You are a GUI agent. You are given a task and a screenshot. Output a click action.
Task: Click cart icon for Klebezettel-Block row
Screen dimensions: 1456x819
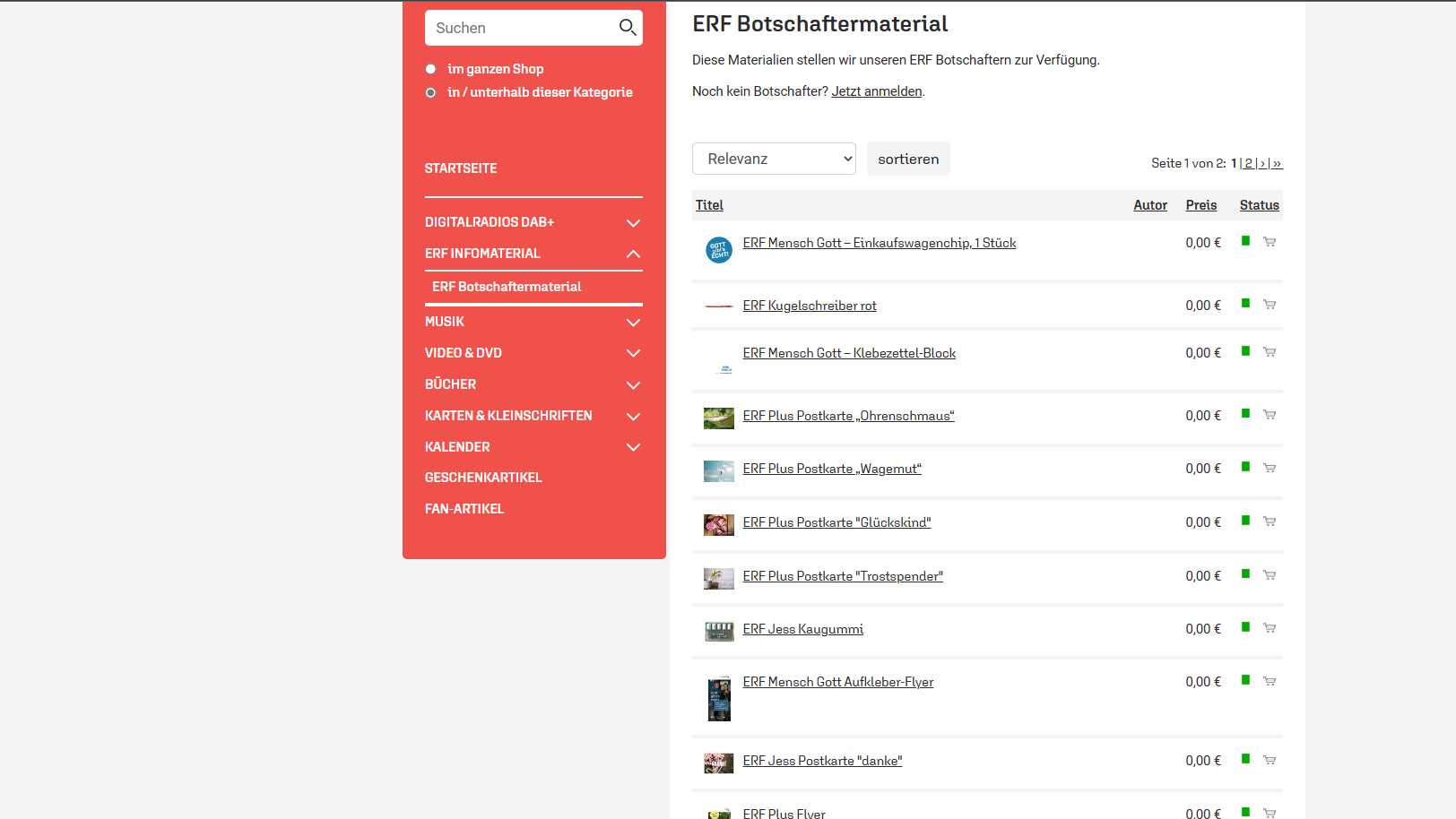[1270, 352]
